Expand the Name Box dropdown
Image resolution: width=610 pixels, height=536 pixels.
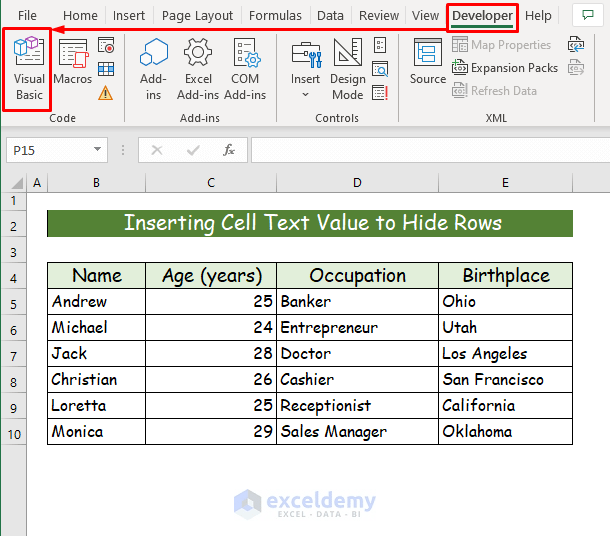97,149
